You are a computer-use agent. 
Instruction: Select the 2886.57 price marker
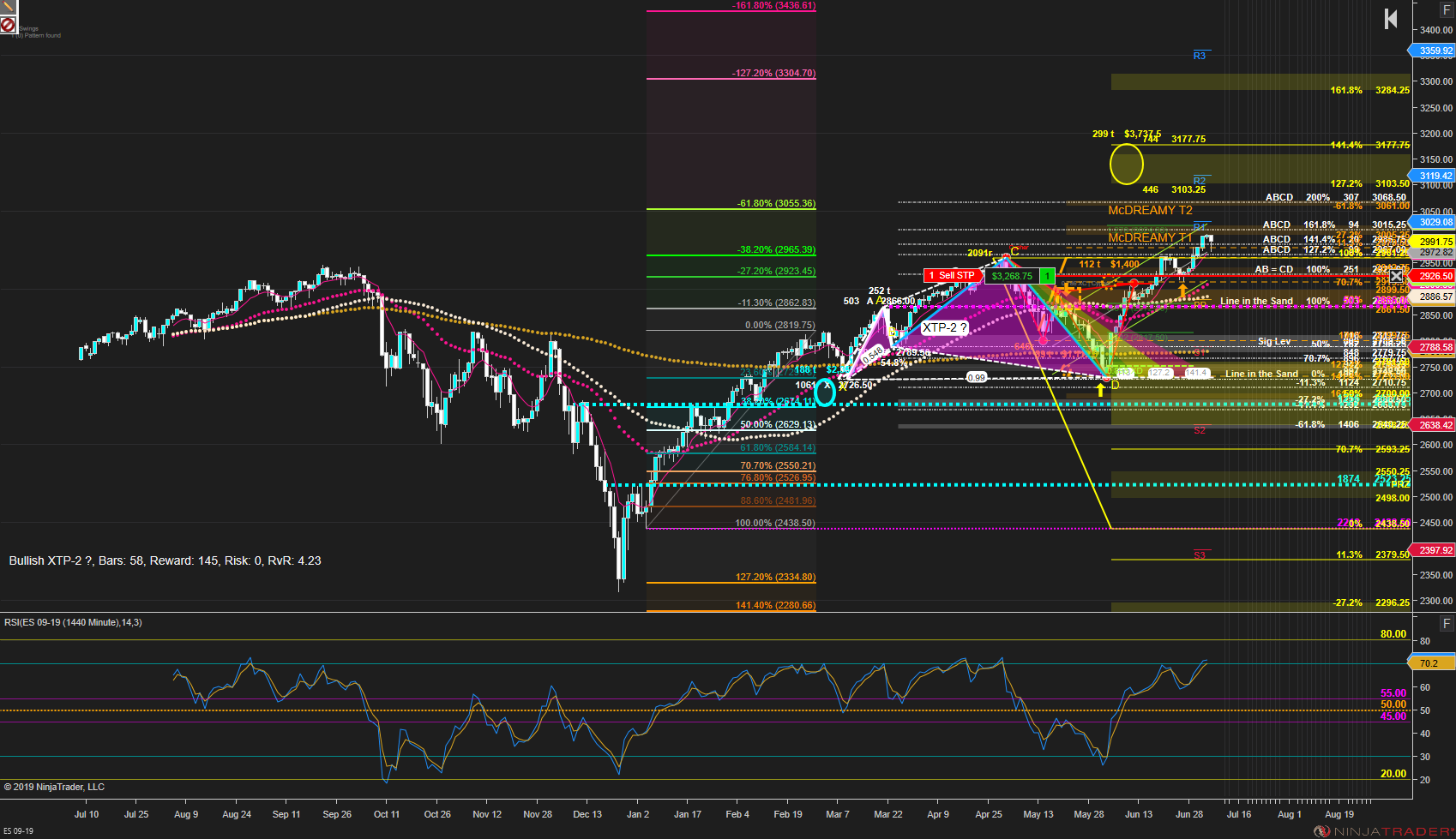1433,297
